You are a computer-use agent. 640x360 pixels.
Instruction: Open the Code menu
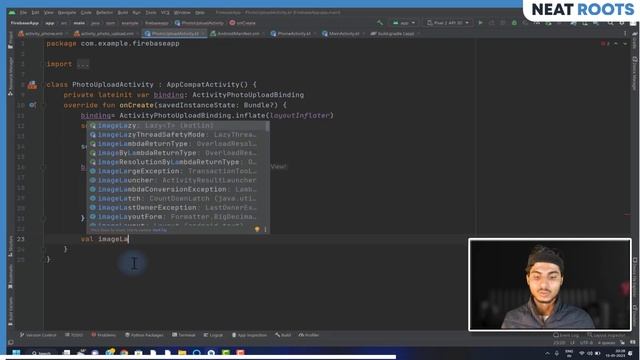[86, 13]
